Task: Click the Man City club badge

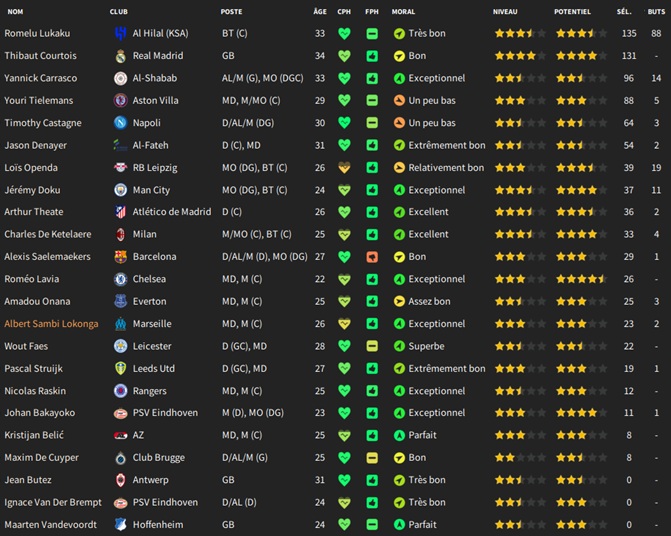Action: tap(121, 190)
